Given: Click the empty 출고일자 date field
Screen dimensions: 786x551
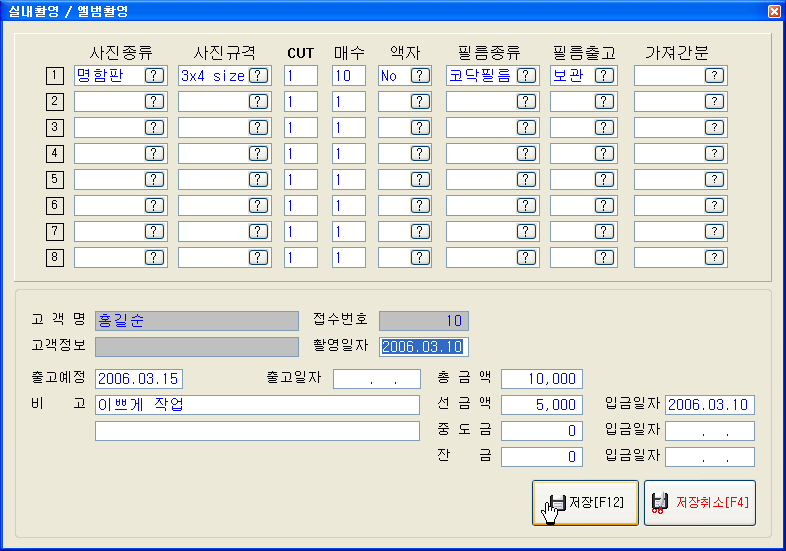Looking at the screenshot, I should pos(377,379).
